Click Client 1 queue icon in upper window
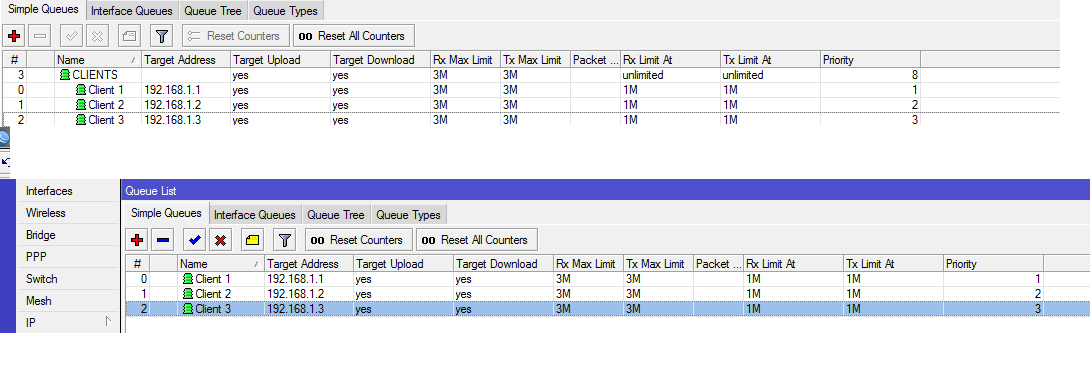The width and height of the screenshot is (1090, 368). 81,90
